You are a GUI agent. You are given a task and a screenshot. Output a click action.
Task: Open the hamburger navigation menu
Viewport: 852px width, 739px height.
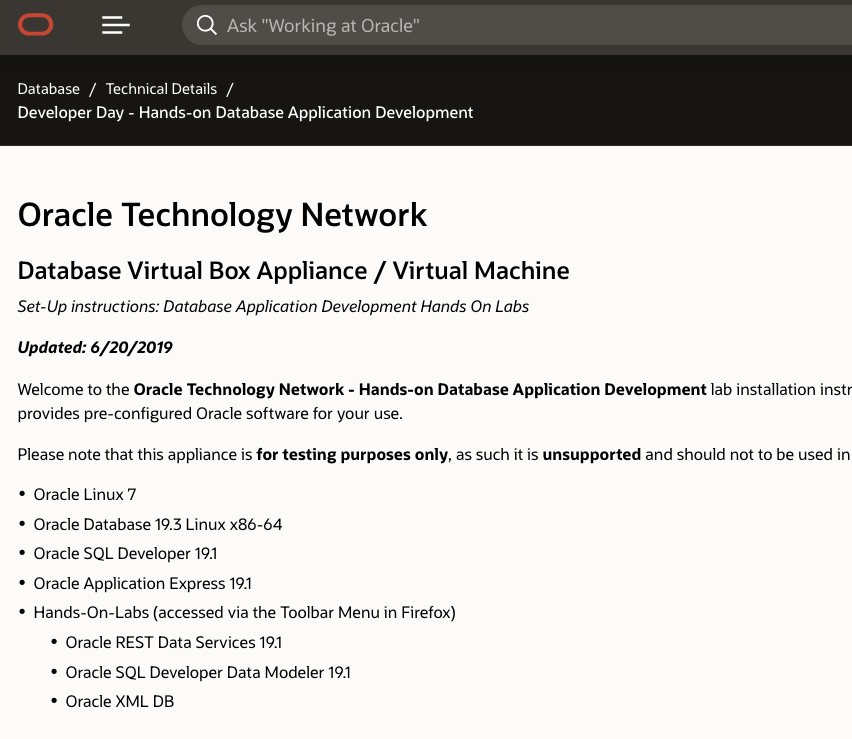(116, 25)
